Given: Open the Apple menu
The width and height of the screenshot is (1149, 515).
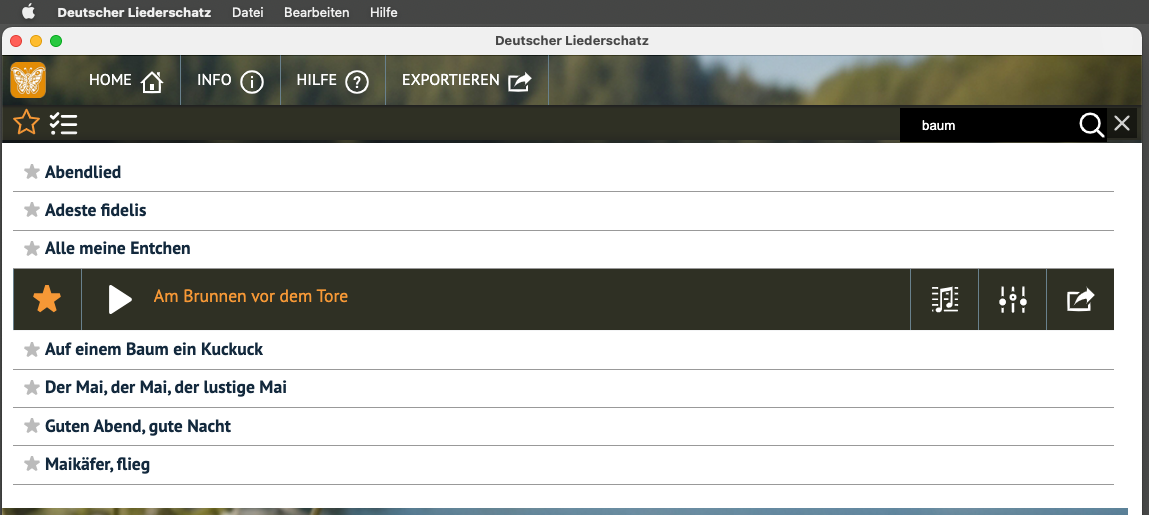Looking at the screenshot, I should [x=29, y=12].
